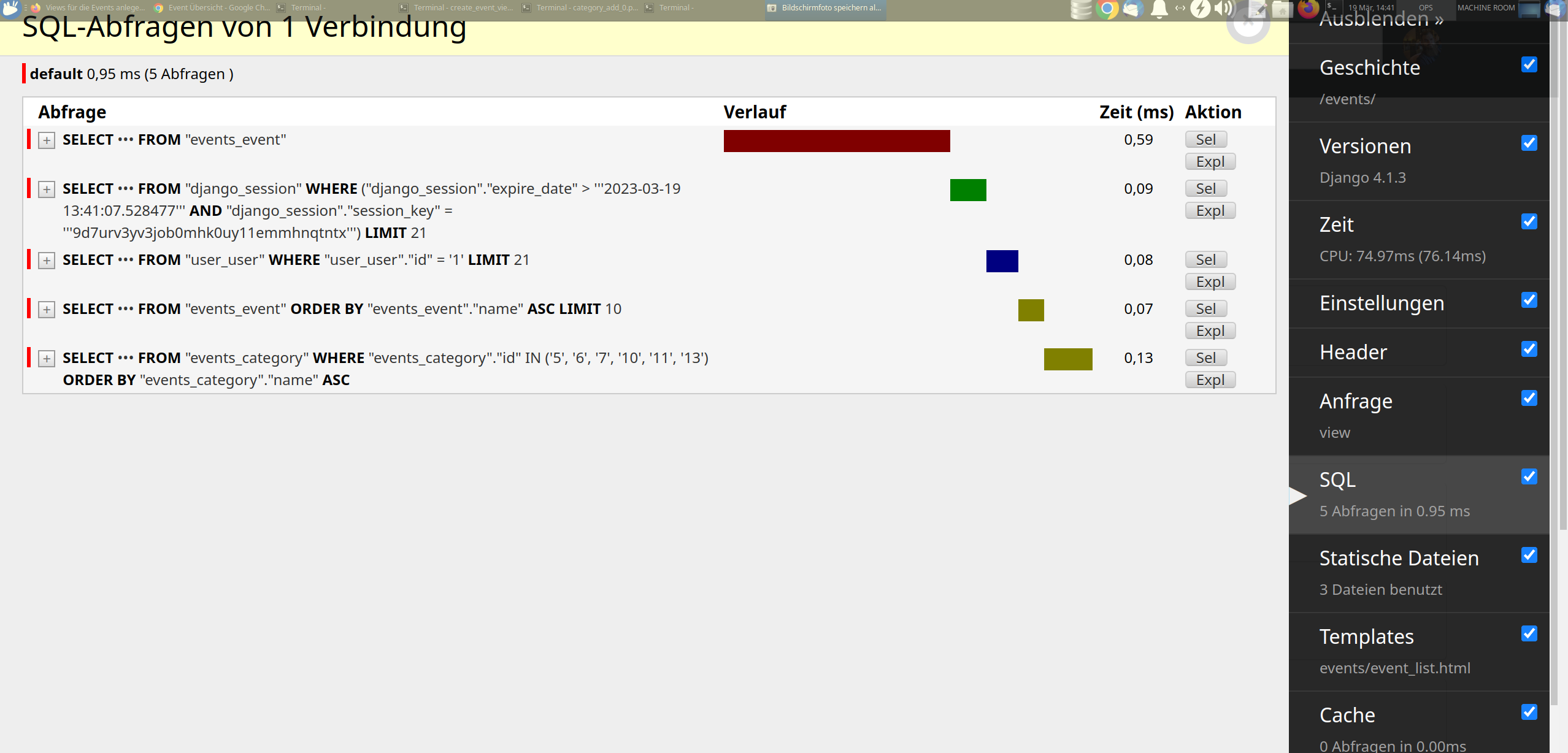Click the lightning power icon in the tray

tap(1201, 9)
